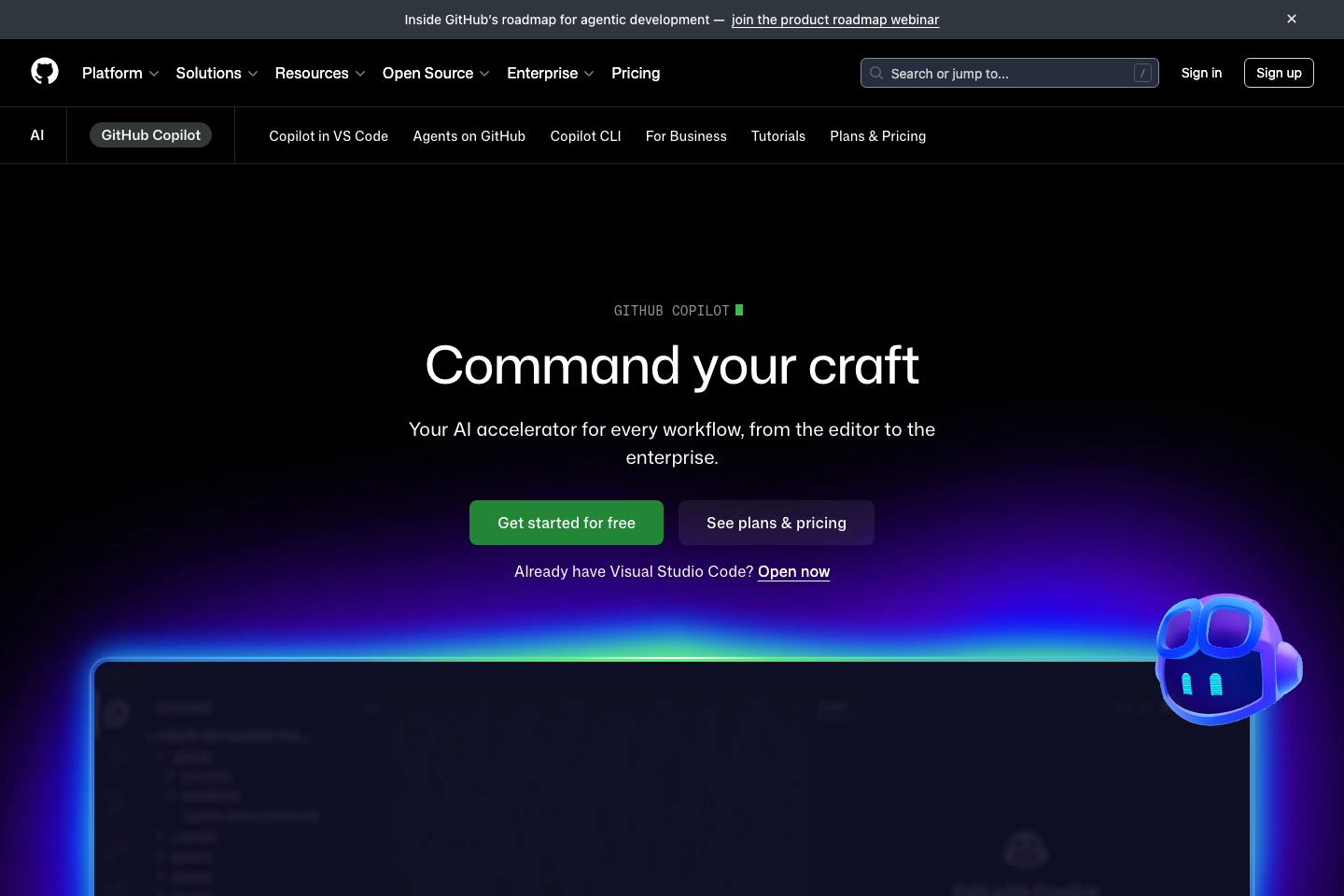This screenshot has height=896, width=1344.
Task: Open Visual Studio Code via Open now link
Action: tap(793, 571)
